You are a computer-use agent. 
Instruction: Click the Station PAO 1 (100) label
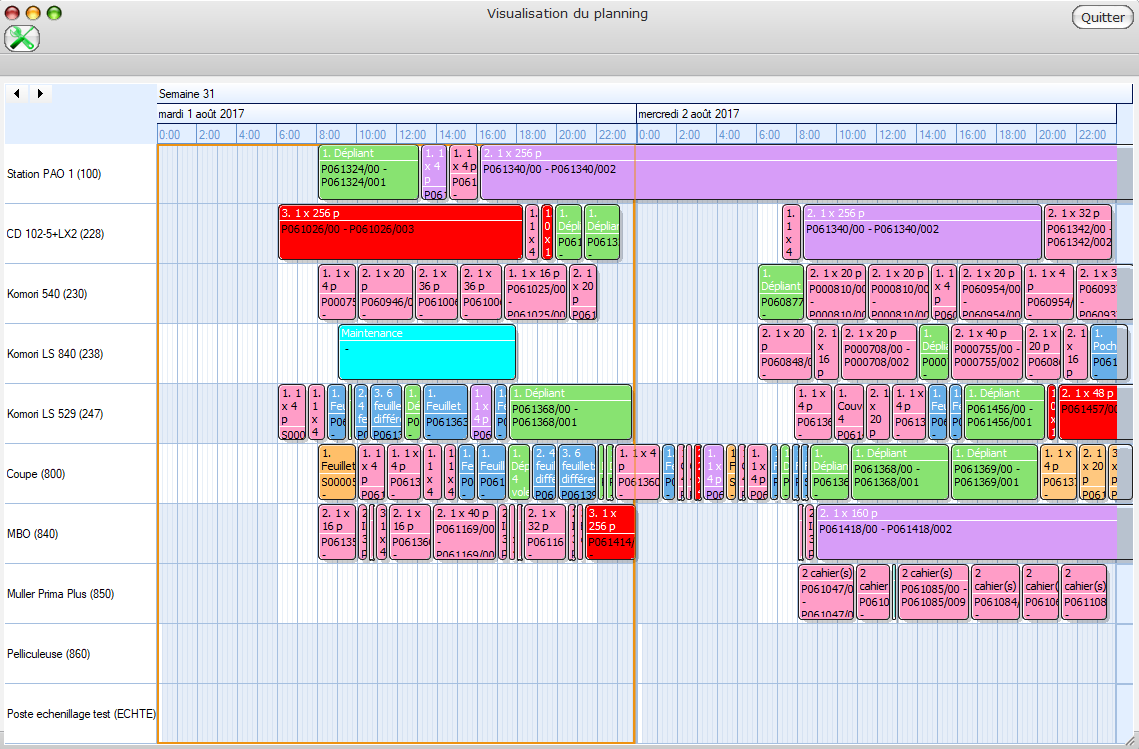pos(53,174)
